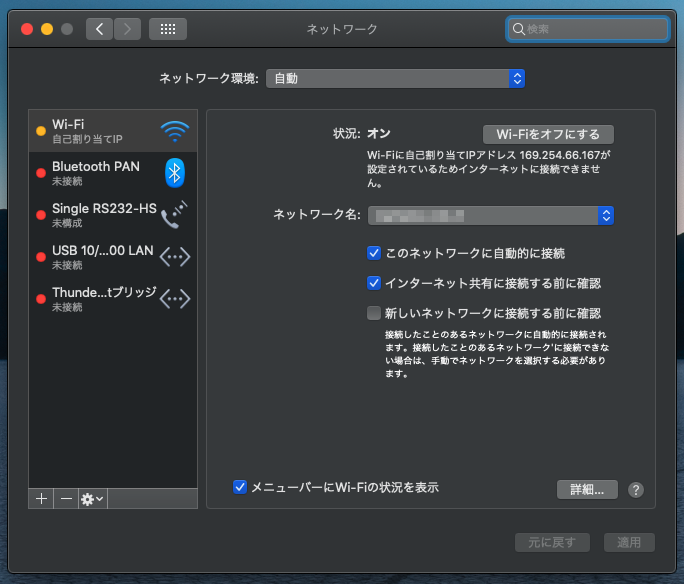Click the Thunderbolt bridge arrows icon

[175, 299]
